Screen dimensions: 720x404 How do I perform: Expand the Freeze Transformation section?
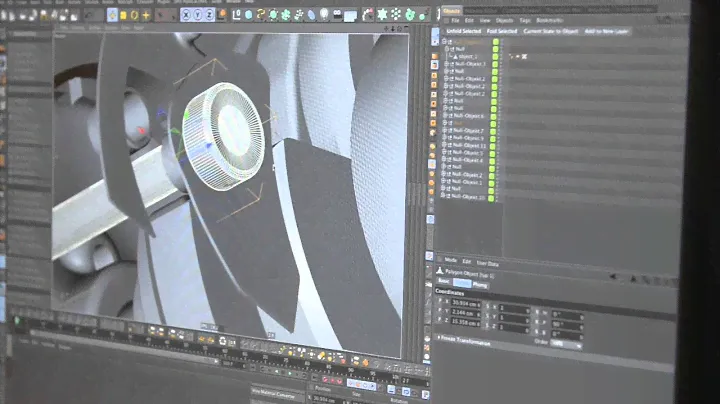coord(438,338)
